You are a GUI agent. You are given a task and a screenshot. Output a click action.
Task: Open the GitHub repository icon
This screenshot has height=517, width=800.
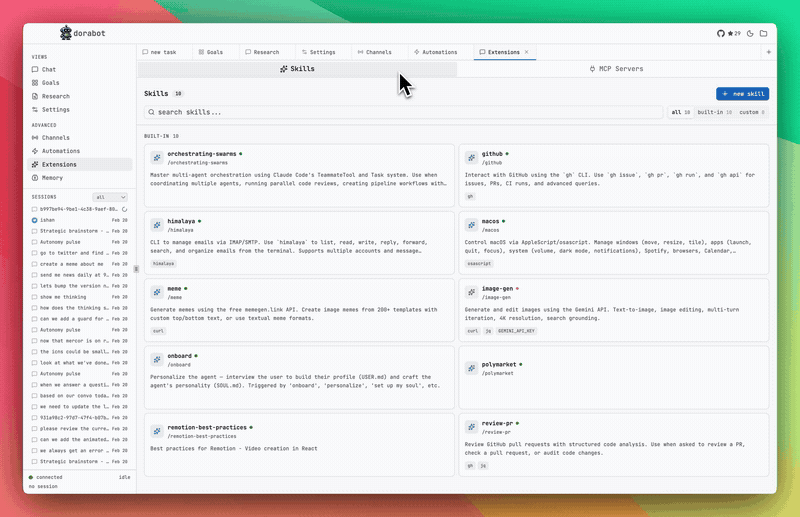point(720,34)
